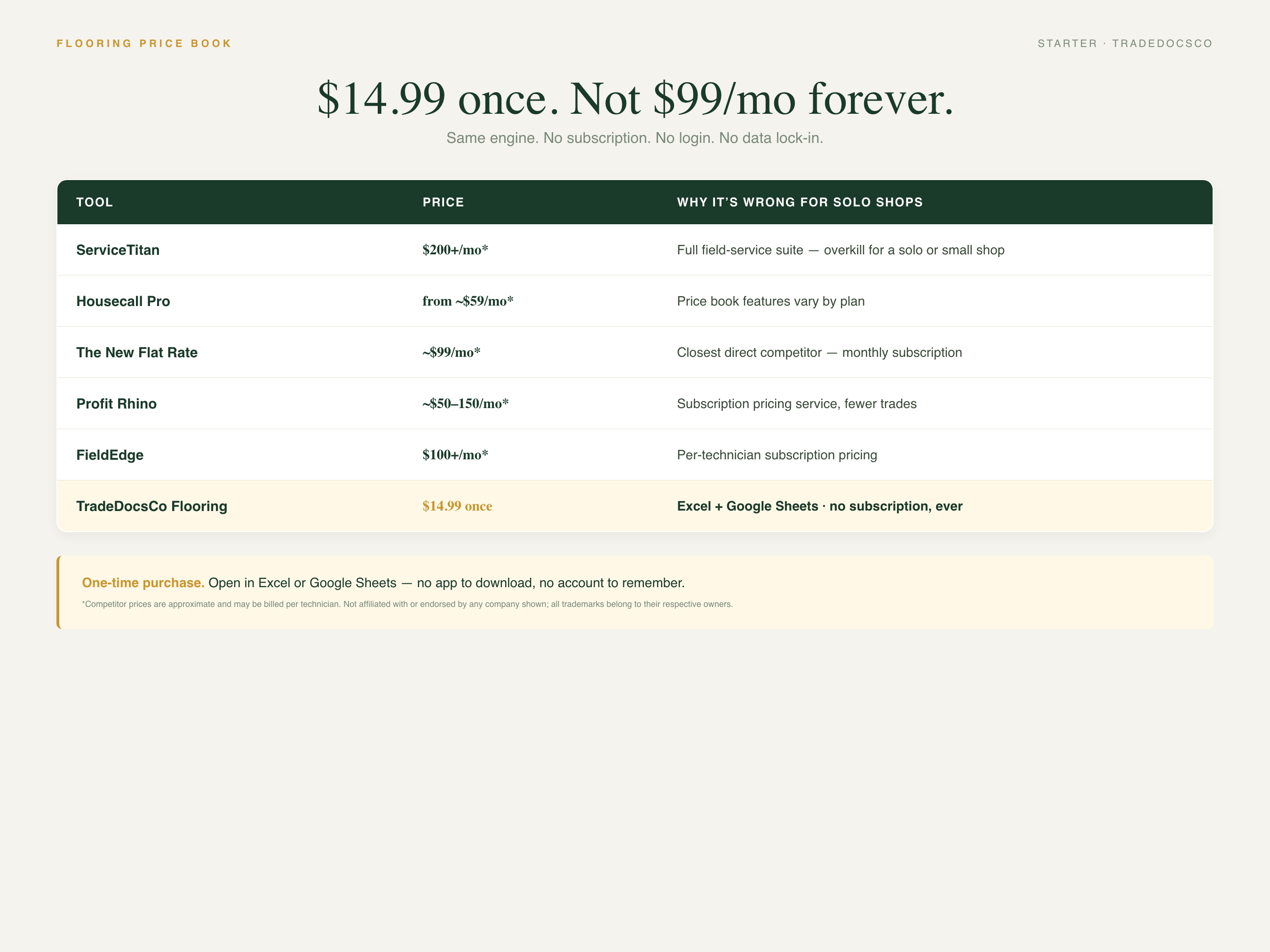
Task: Click the TOOL column header
Action: [x=95, y=202]
